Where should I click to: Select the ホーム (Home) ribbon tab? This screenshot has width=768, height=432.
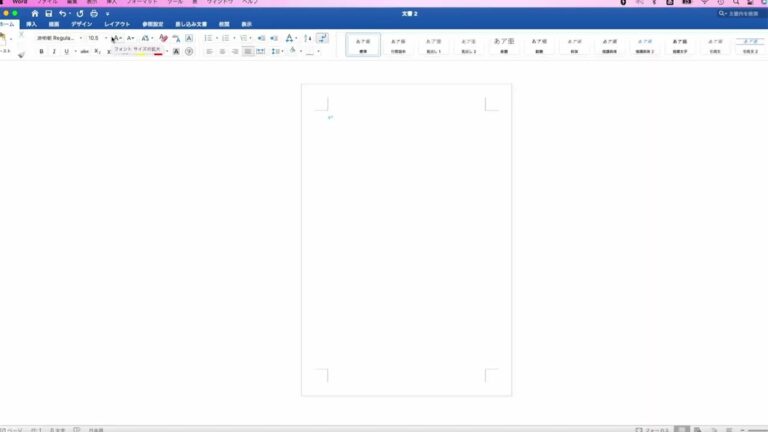pyautogui.click(x=7, y=24)
